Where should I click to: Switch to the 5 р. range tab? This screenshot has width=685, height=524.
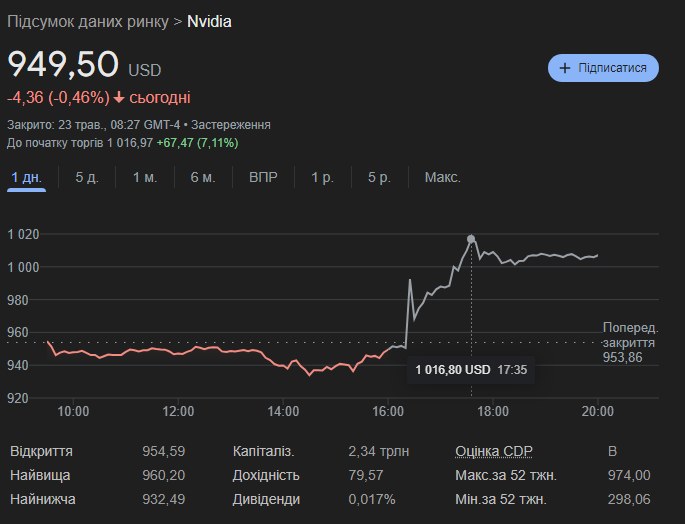[379, 177]
